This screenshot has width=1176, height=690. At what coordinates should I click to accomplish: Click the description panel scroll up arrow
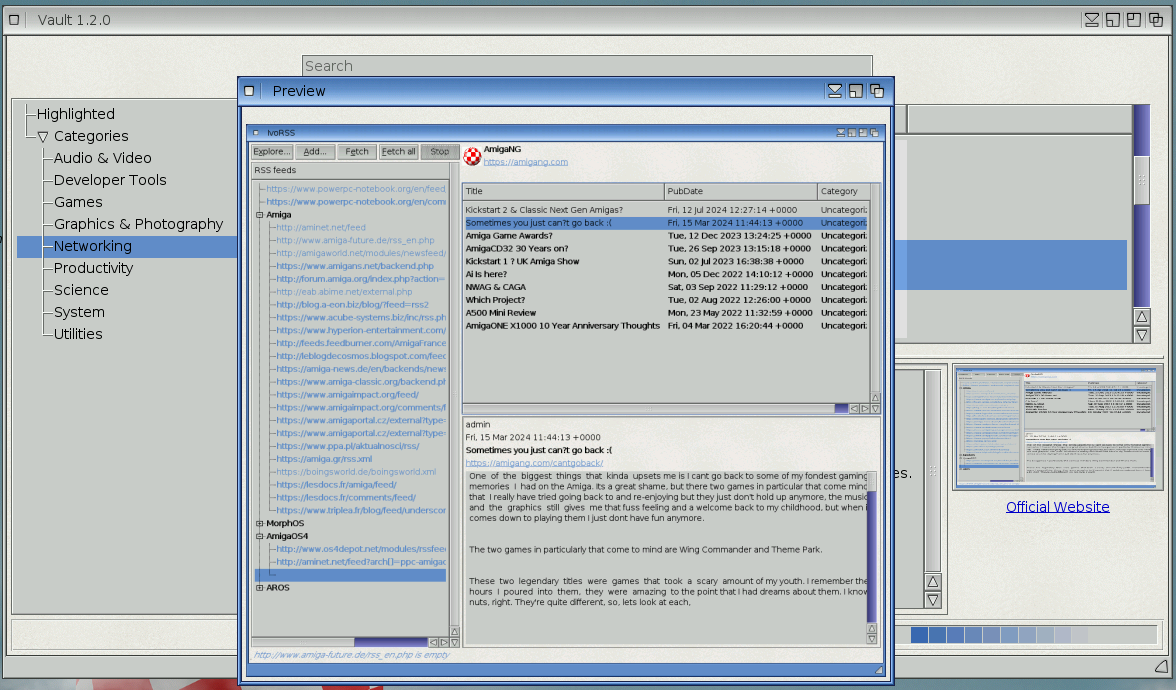(x=933, y=581)
